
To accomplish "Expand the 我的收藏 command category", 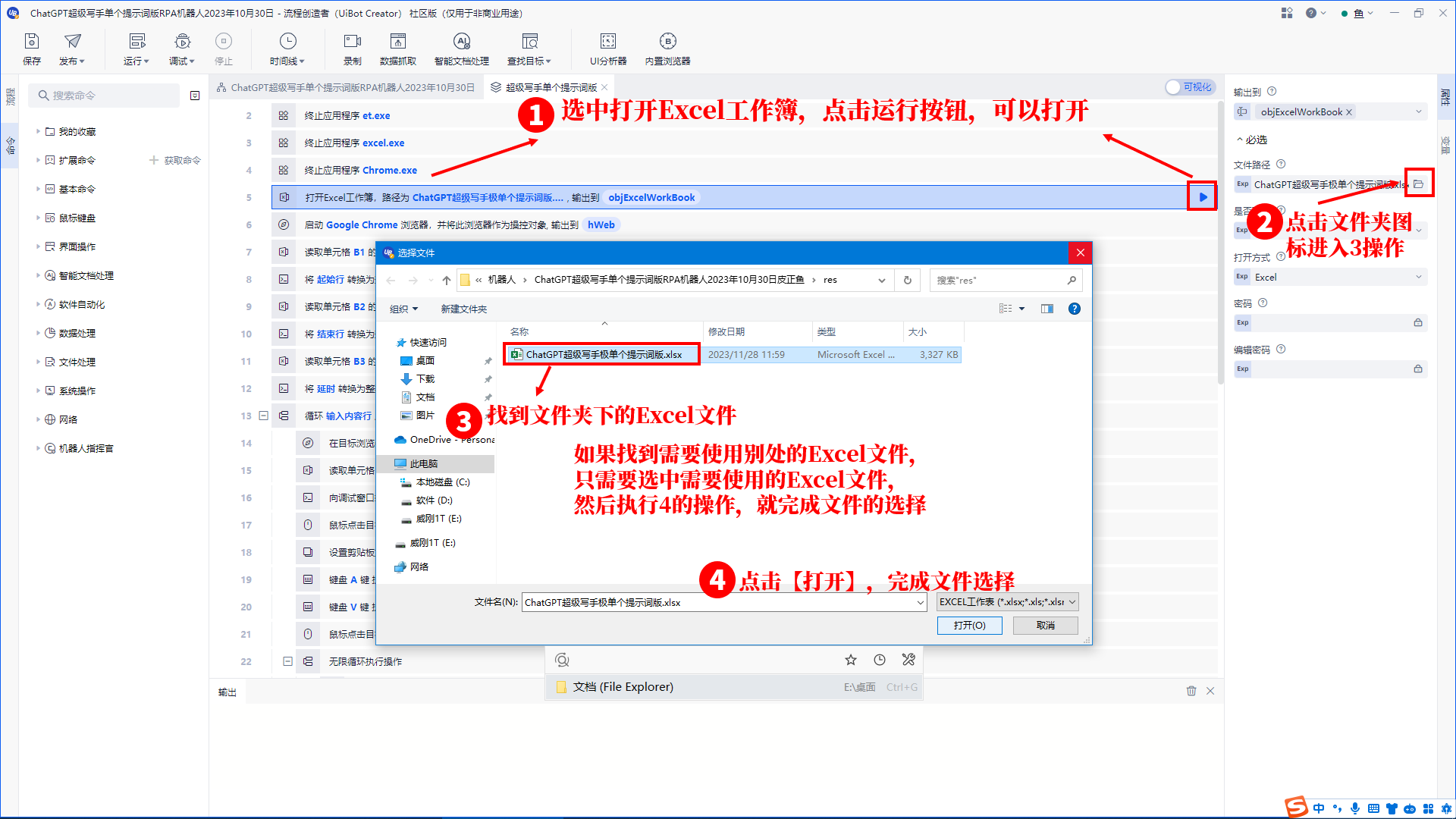I will click(38, 131).
